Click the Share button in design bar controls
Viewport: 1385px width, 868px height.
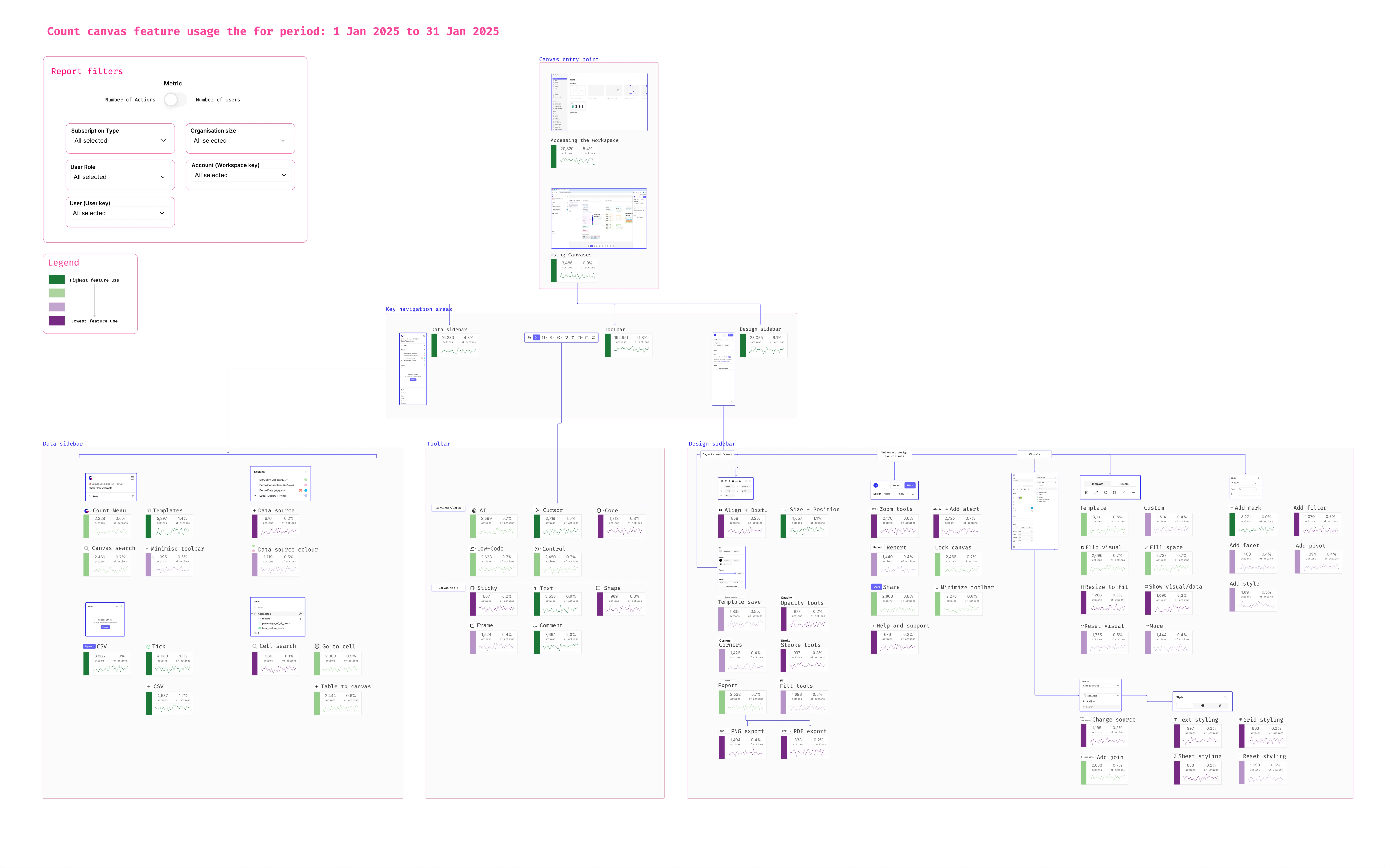pyautogui.click(x=910, y=486)
